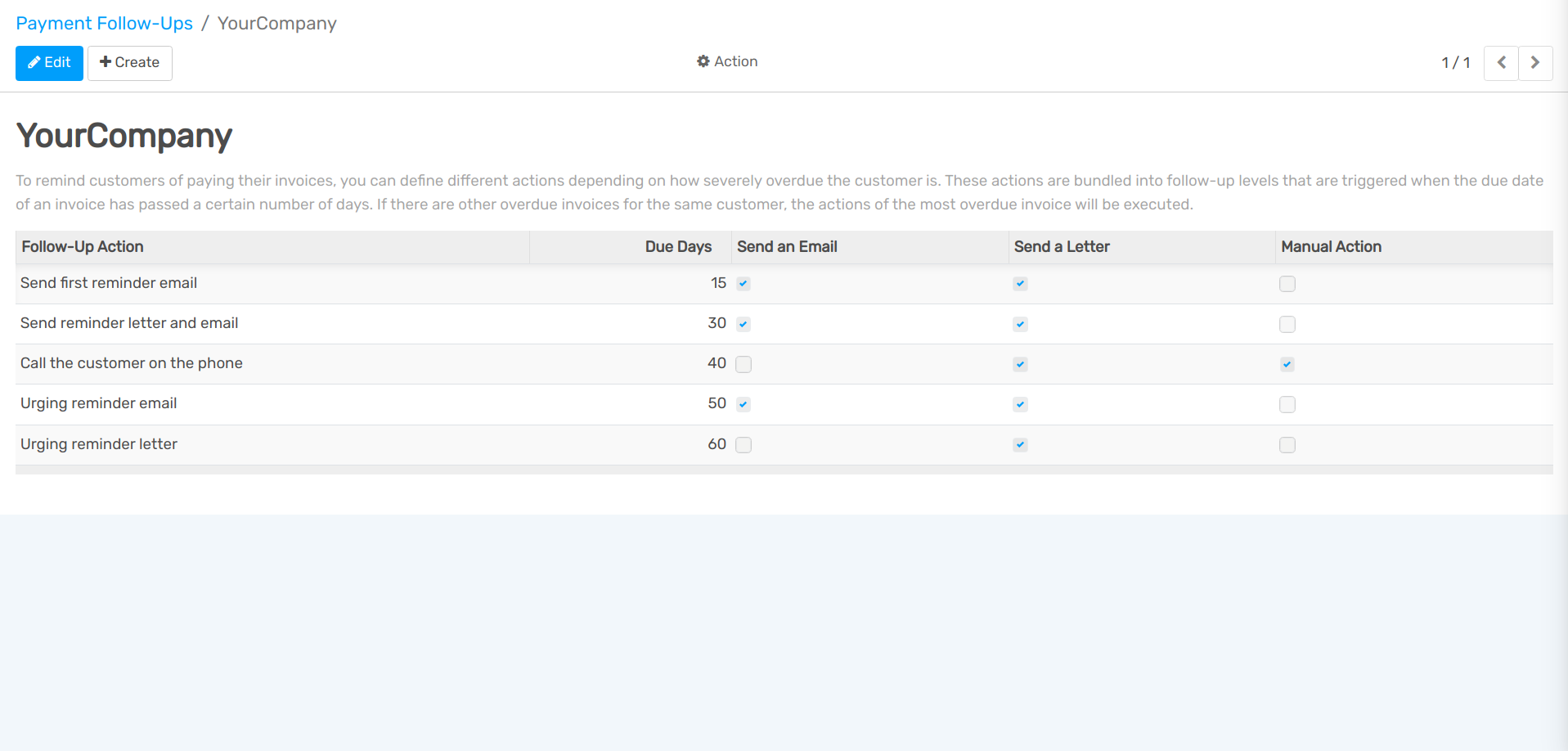Screen dimensions: 1568x751
Task: Open the Action gear dropdown
Action: coord(727,61)
